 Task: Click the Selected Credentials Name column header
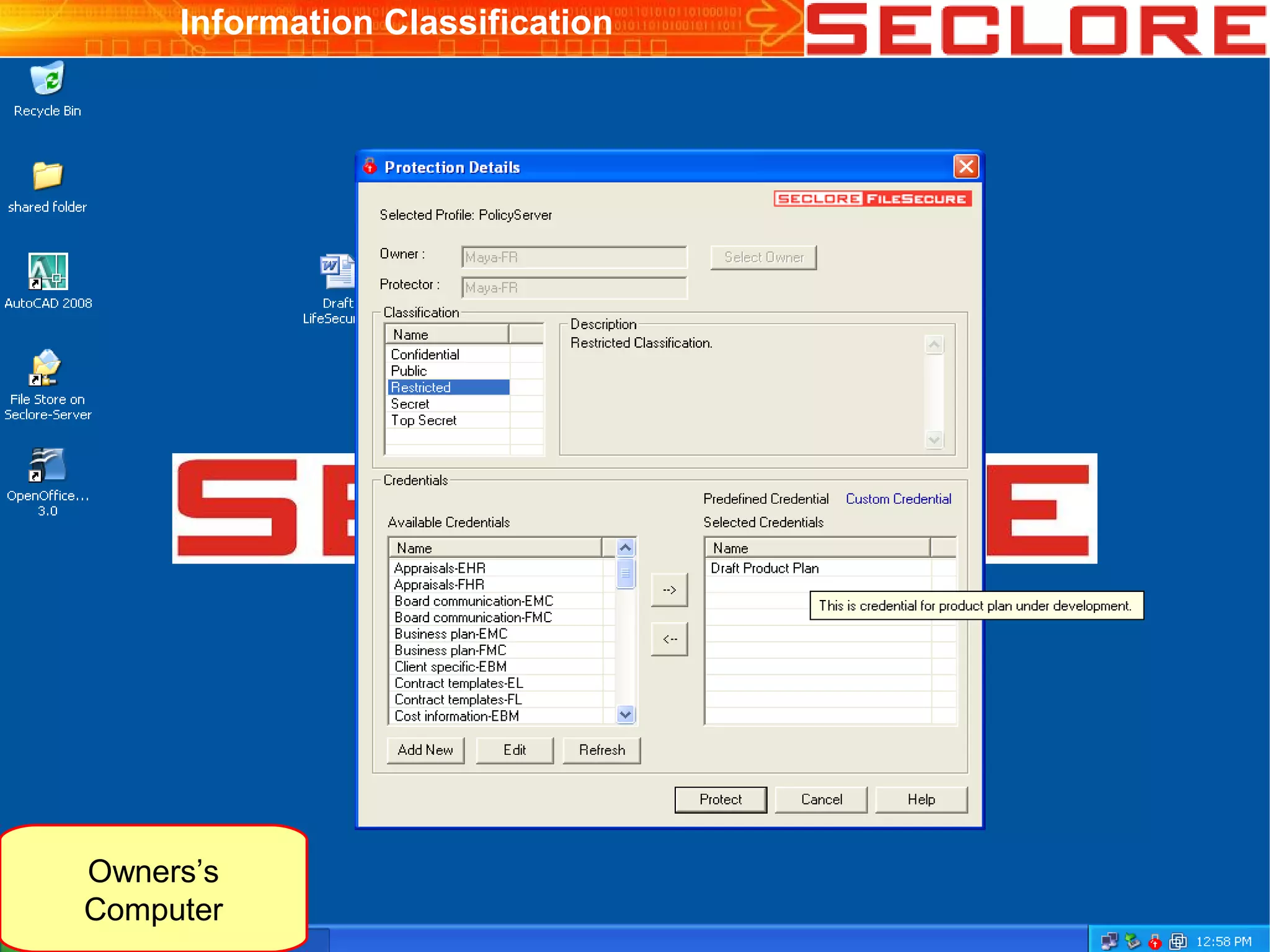tap(817, 548)
